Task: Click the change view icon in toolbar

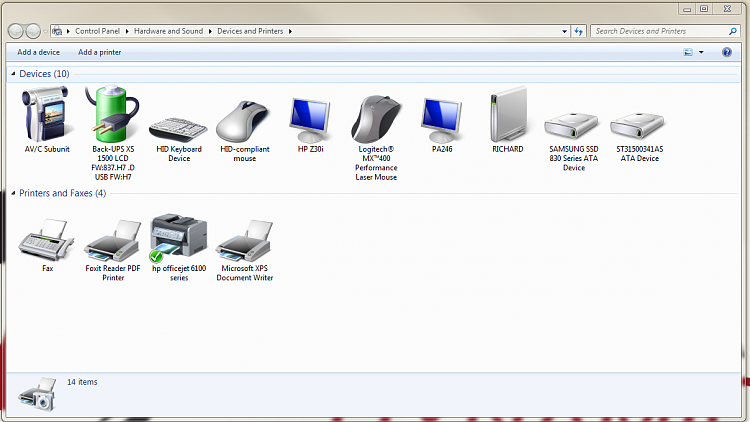Action: click(688, 52)
